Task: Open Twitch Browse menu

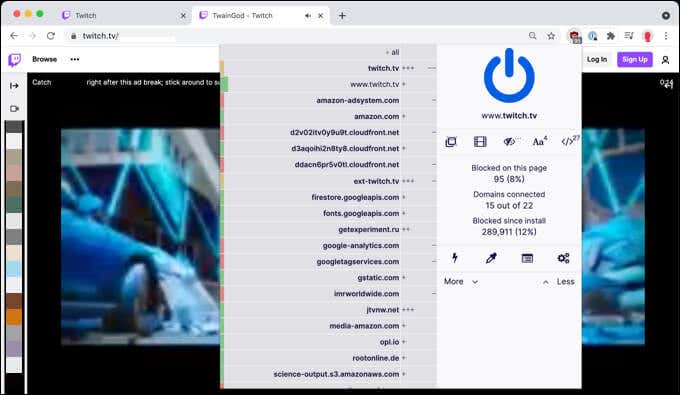Action: pyautogui.click(x=44, y=59)
